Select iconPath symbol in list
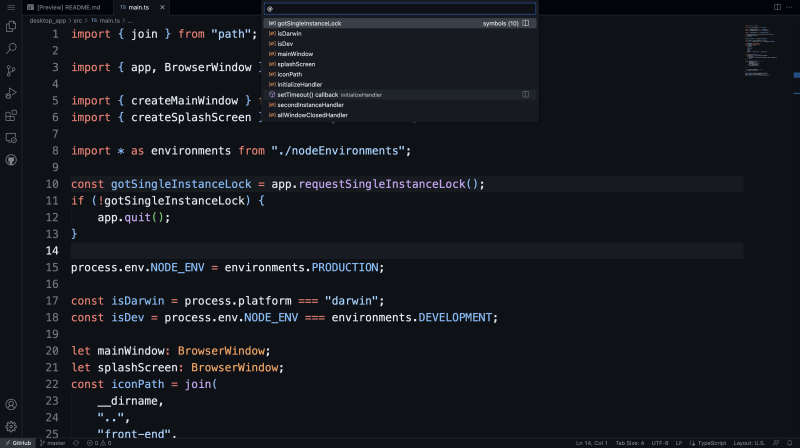Viewport: 800px width, 448px height. (399, 74)
